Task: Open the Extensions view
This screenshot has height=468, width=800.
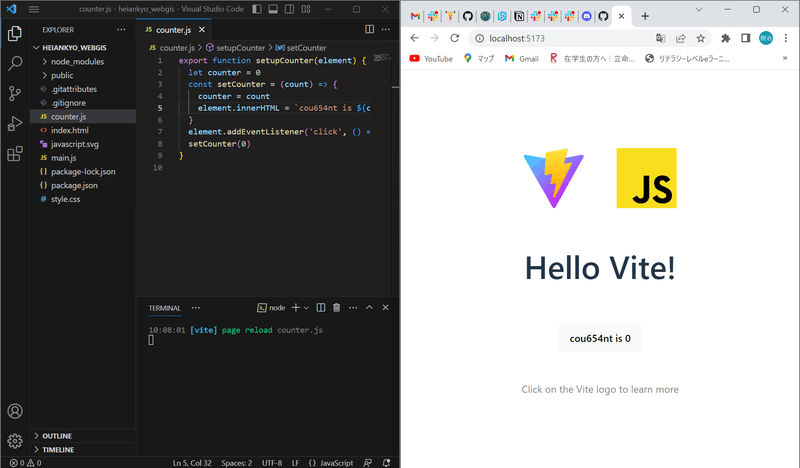Action: [x=15, y=154]
